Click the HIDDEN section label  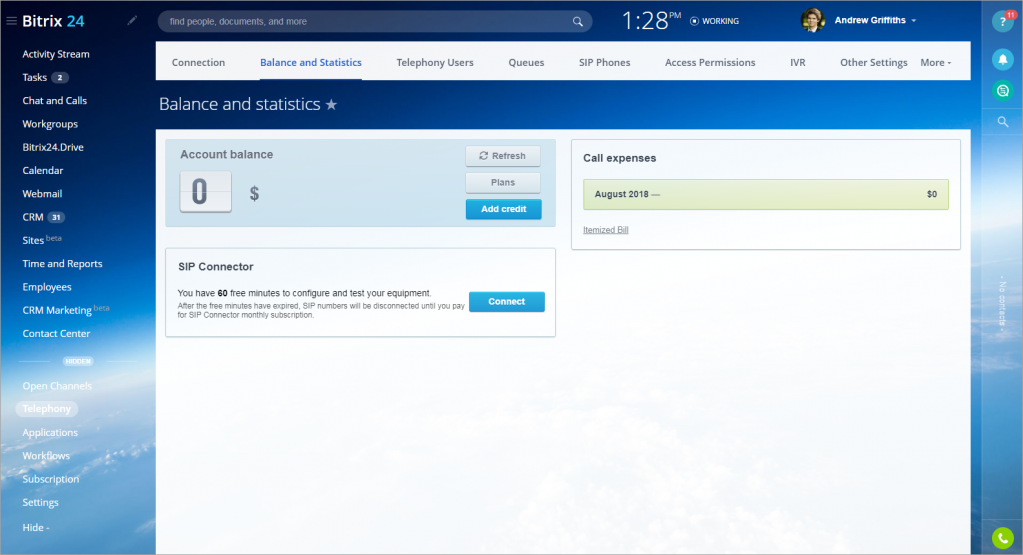[x=78, y=361]
